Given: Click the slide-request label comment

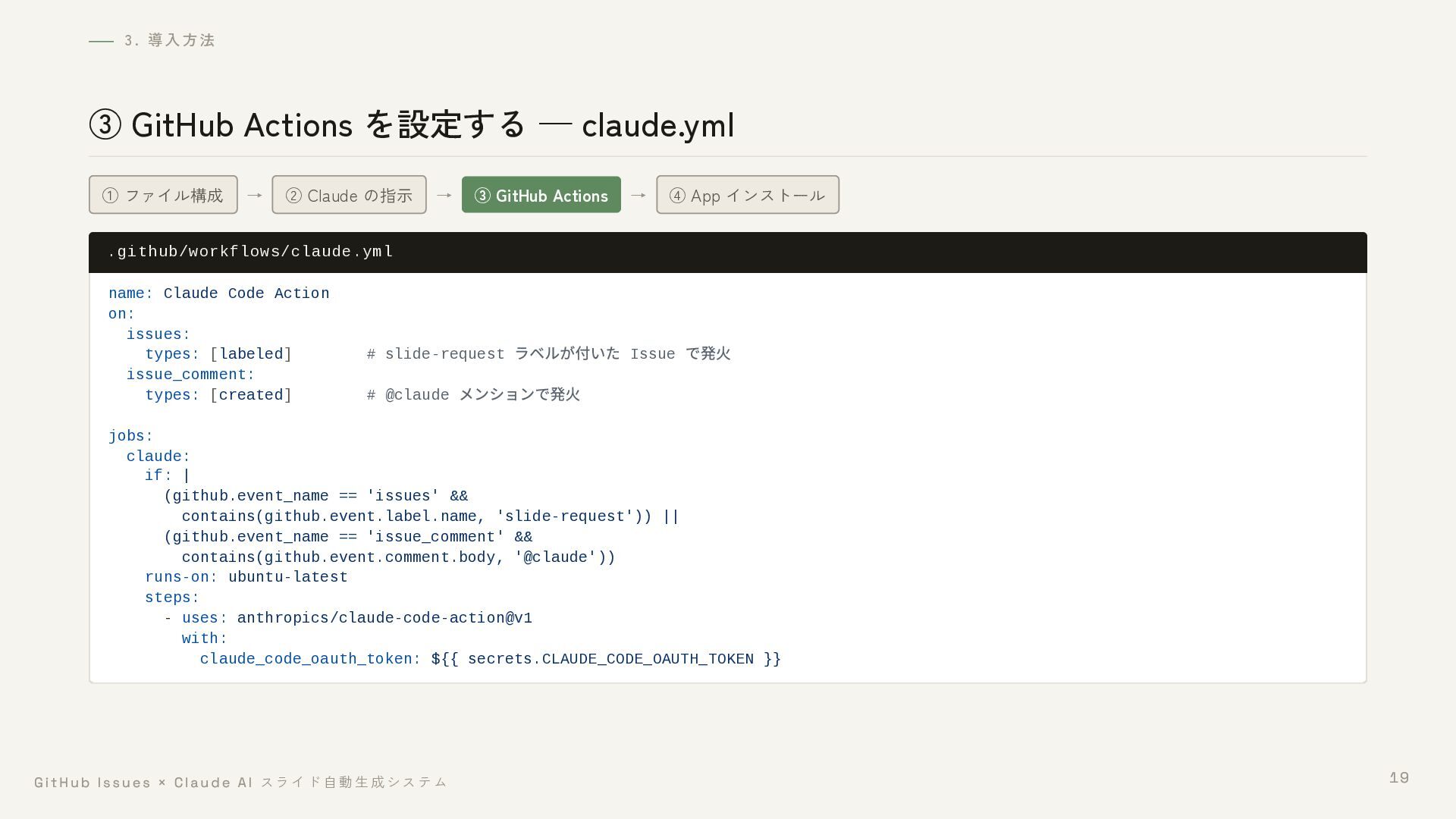Looking at the screenshot, I should click(548, 354).
